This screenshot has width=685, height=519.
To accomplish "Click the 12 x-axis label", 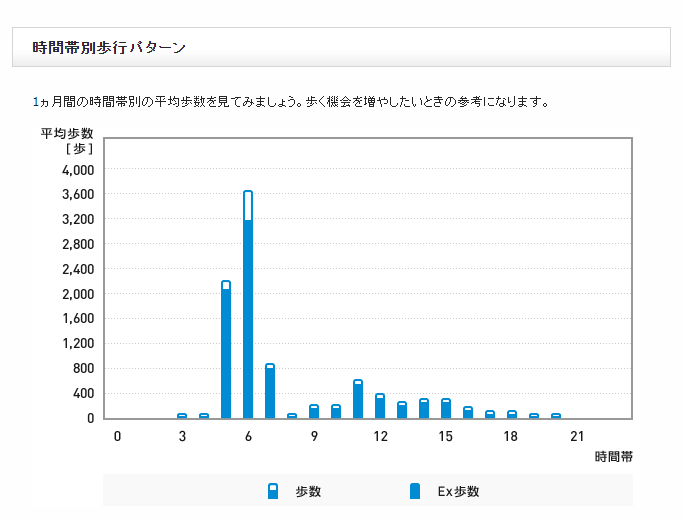I will (380, 436).
